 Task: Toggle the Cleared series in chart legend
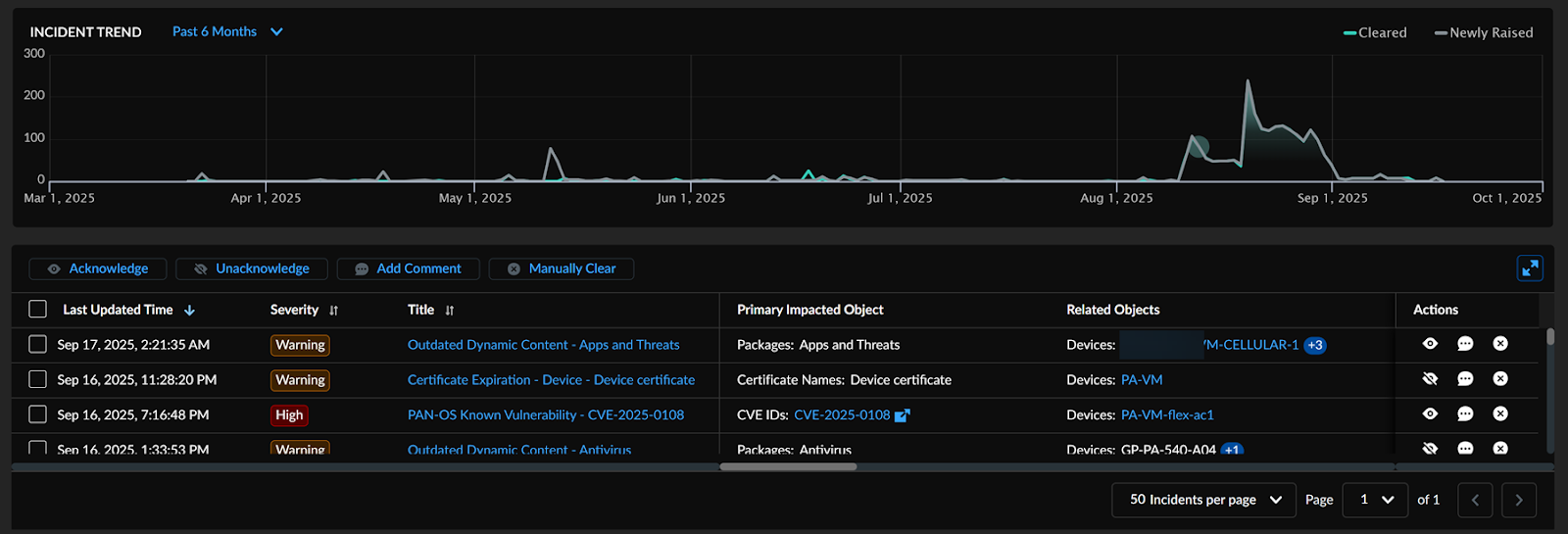pyautogui.click(x=1375, y=32)
